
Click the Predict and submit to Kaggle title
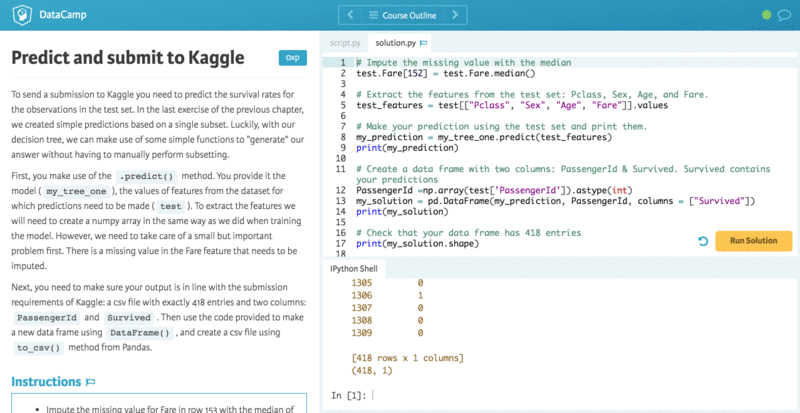click(x=128, y=58)
